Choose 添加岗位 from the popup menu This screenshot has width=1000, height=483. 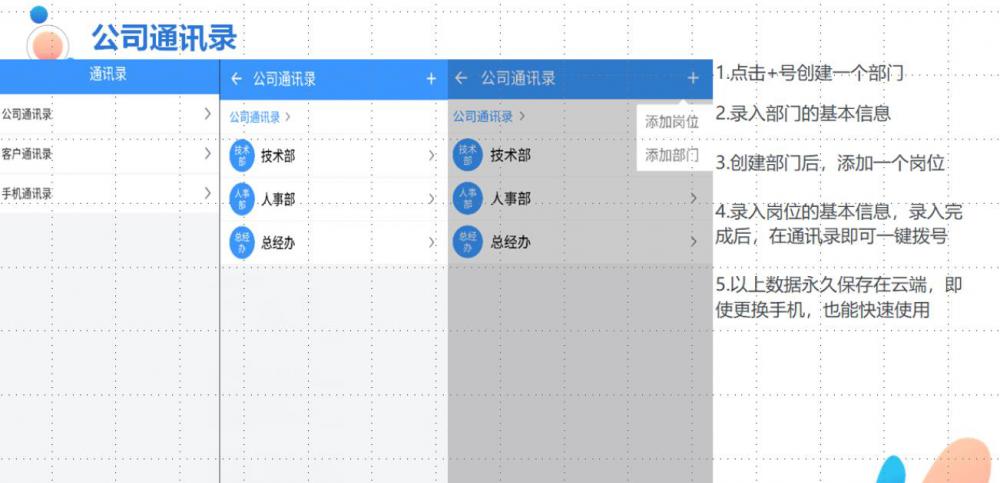click(x=671, y=122)
